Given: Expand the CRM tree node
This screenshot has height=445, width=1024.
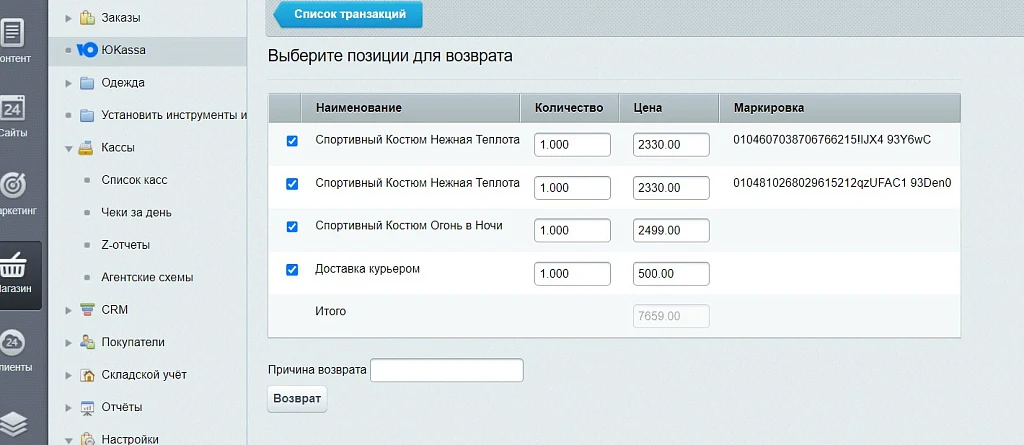Looking at the screenshot, I should (x=69, y=310).
